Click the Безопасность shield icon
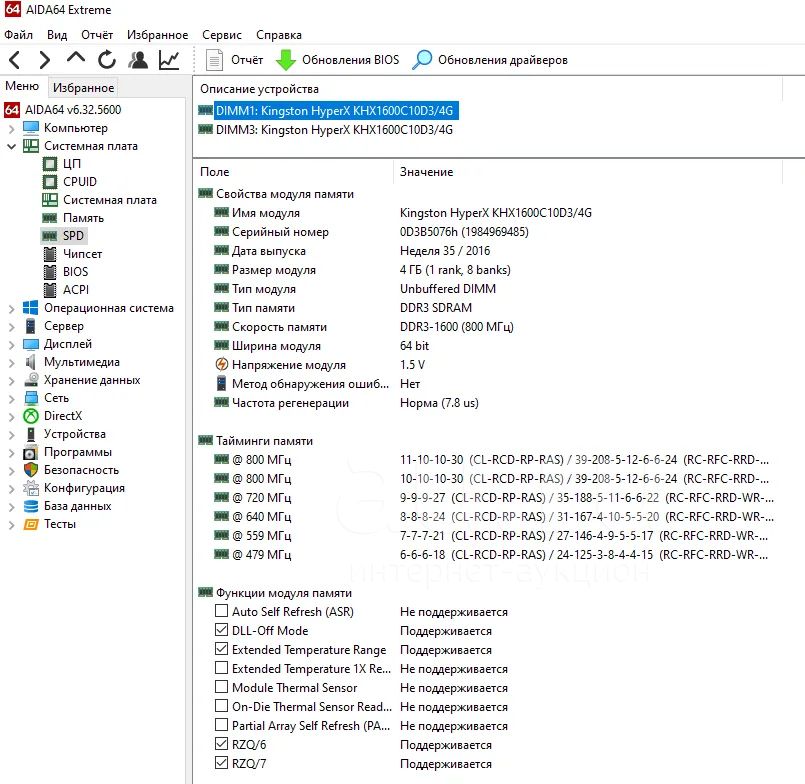Screen dimensions: 805x784 (31, 470)
